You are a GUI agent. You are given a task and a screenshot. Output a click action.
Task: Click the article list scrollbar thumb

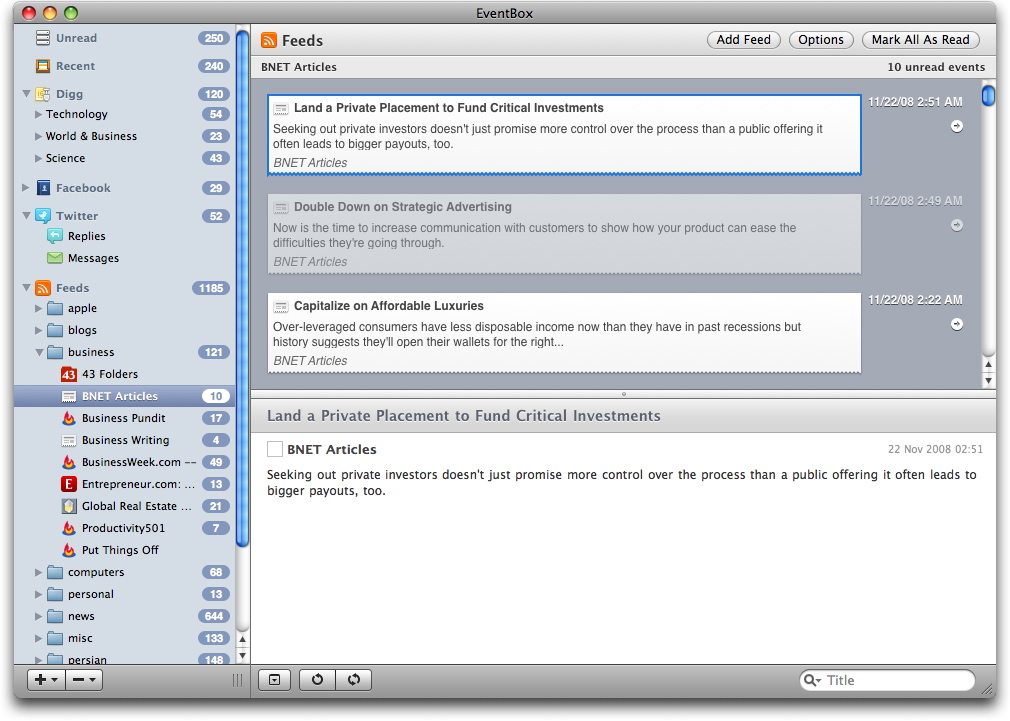tap(988, 96)
